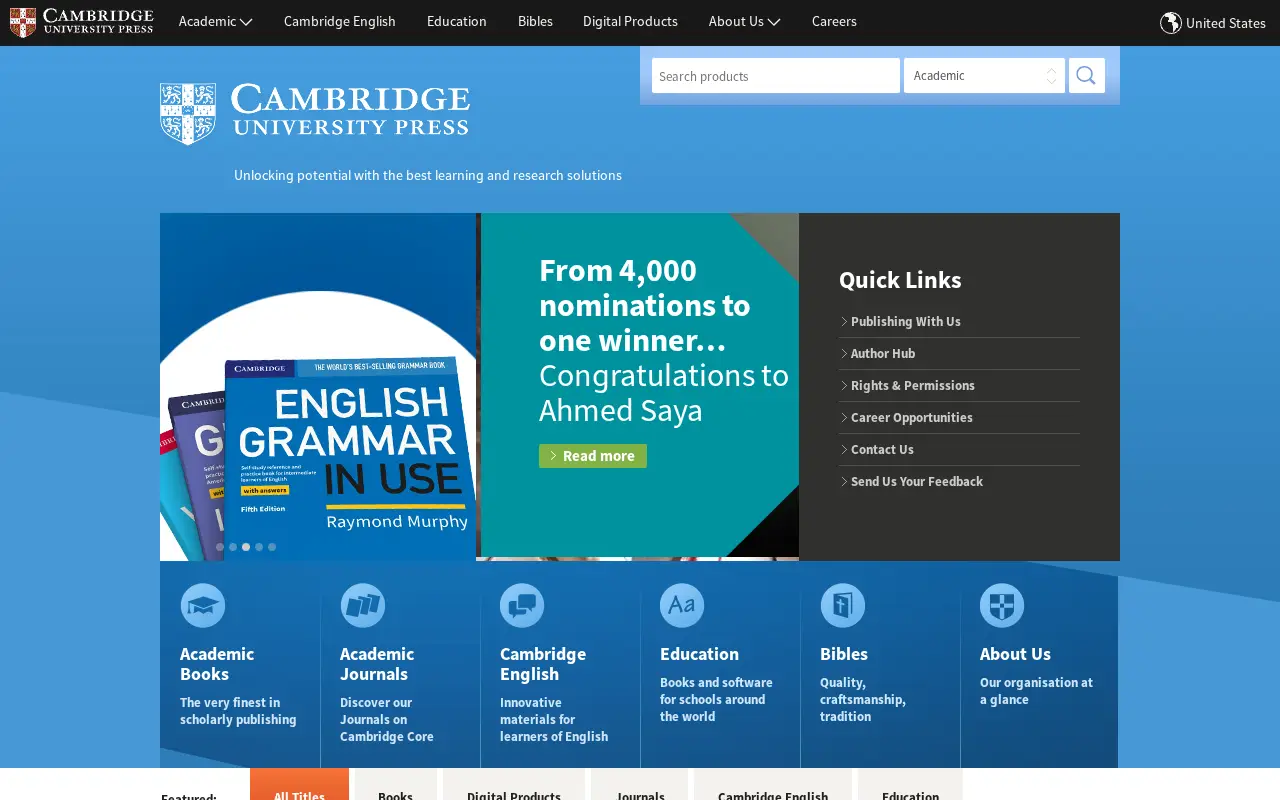The image size is (1280, 800).
Task: Open the United States region selector
Action: point(1213,22)
